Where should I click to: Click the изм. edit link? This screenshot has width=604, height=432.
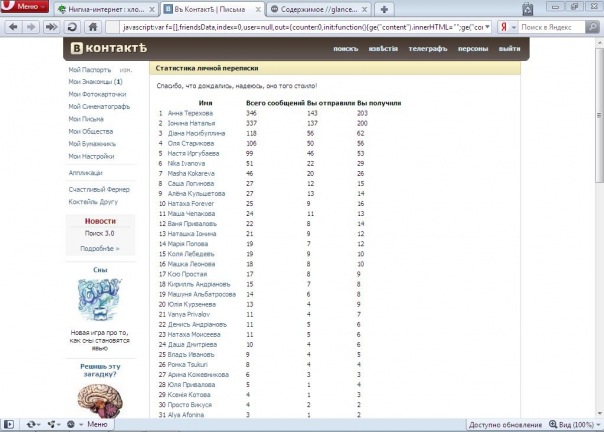(126, 70)
